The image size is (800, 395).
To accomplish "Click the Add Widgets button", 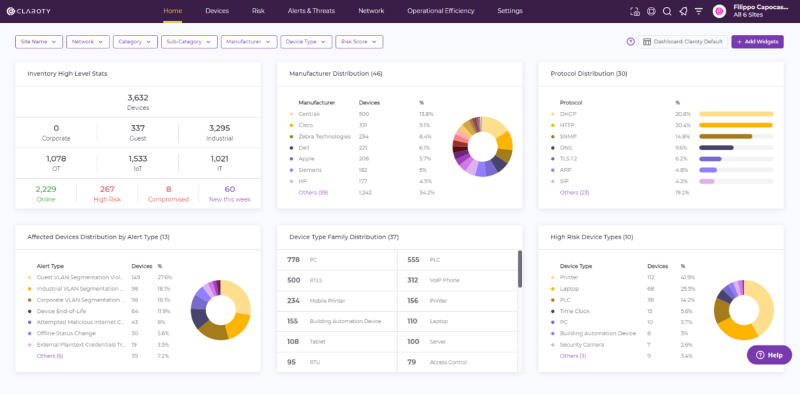I will [x=758, y=42].
